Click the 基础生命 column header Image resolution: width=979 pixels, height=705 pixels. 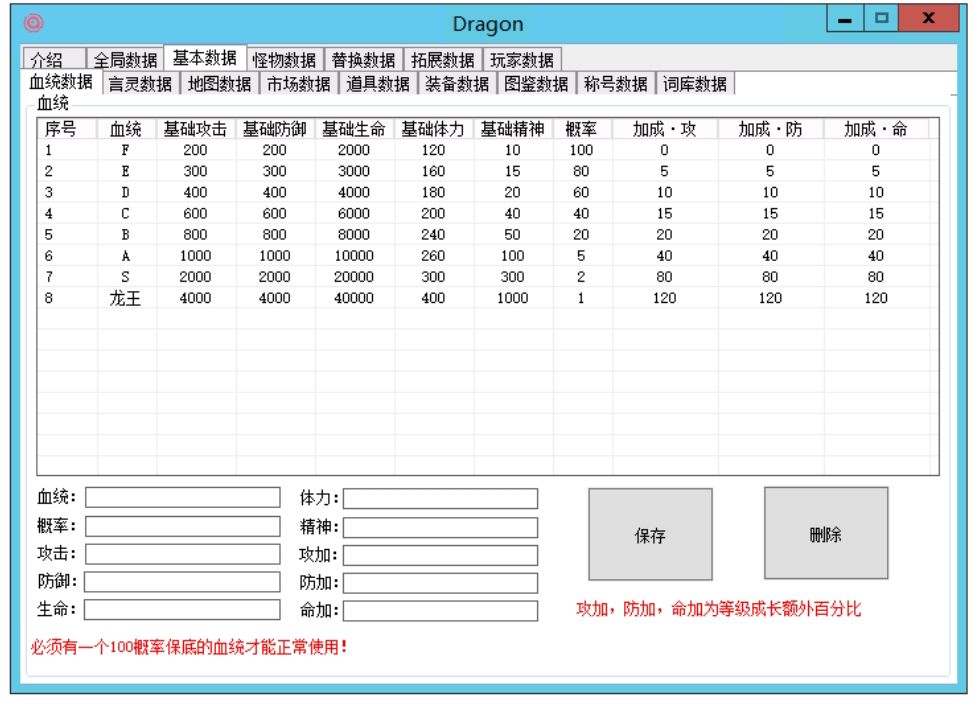pyautogui.click(x=355, y=129)
